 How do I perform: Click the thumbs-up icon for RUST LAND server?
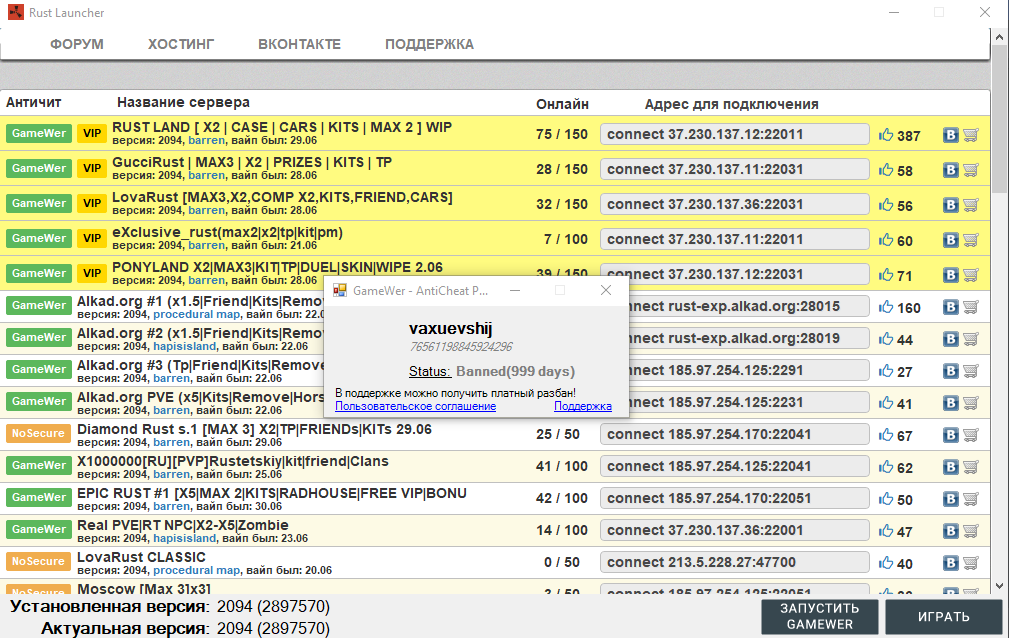click(886, 135)
